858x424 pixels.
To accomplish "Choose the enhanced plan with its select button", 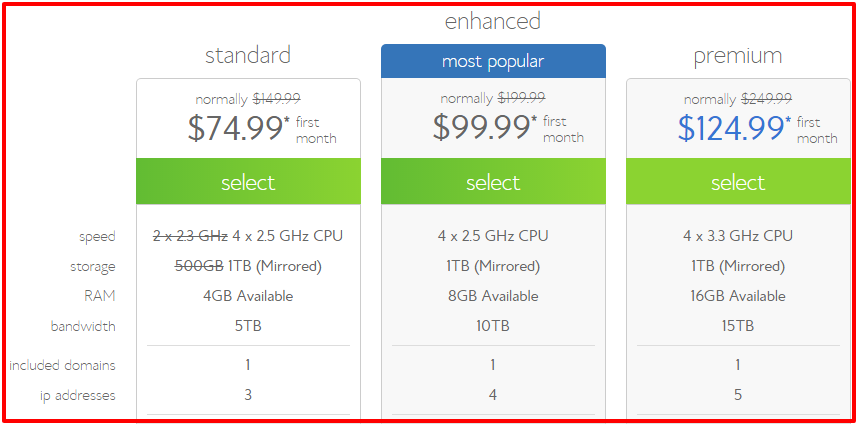I will click(x=493, y=182).
